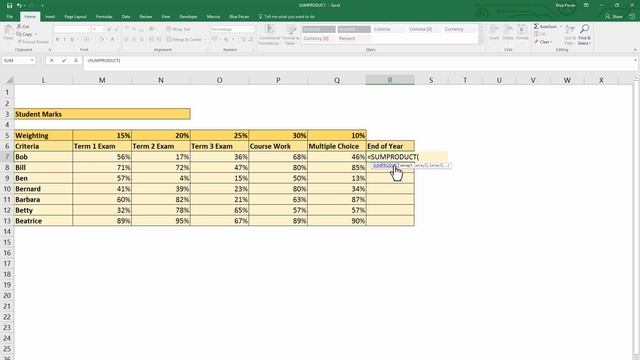
Task: Undo using Quick Access toolbar arrow
Action: click(19, 5)
